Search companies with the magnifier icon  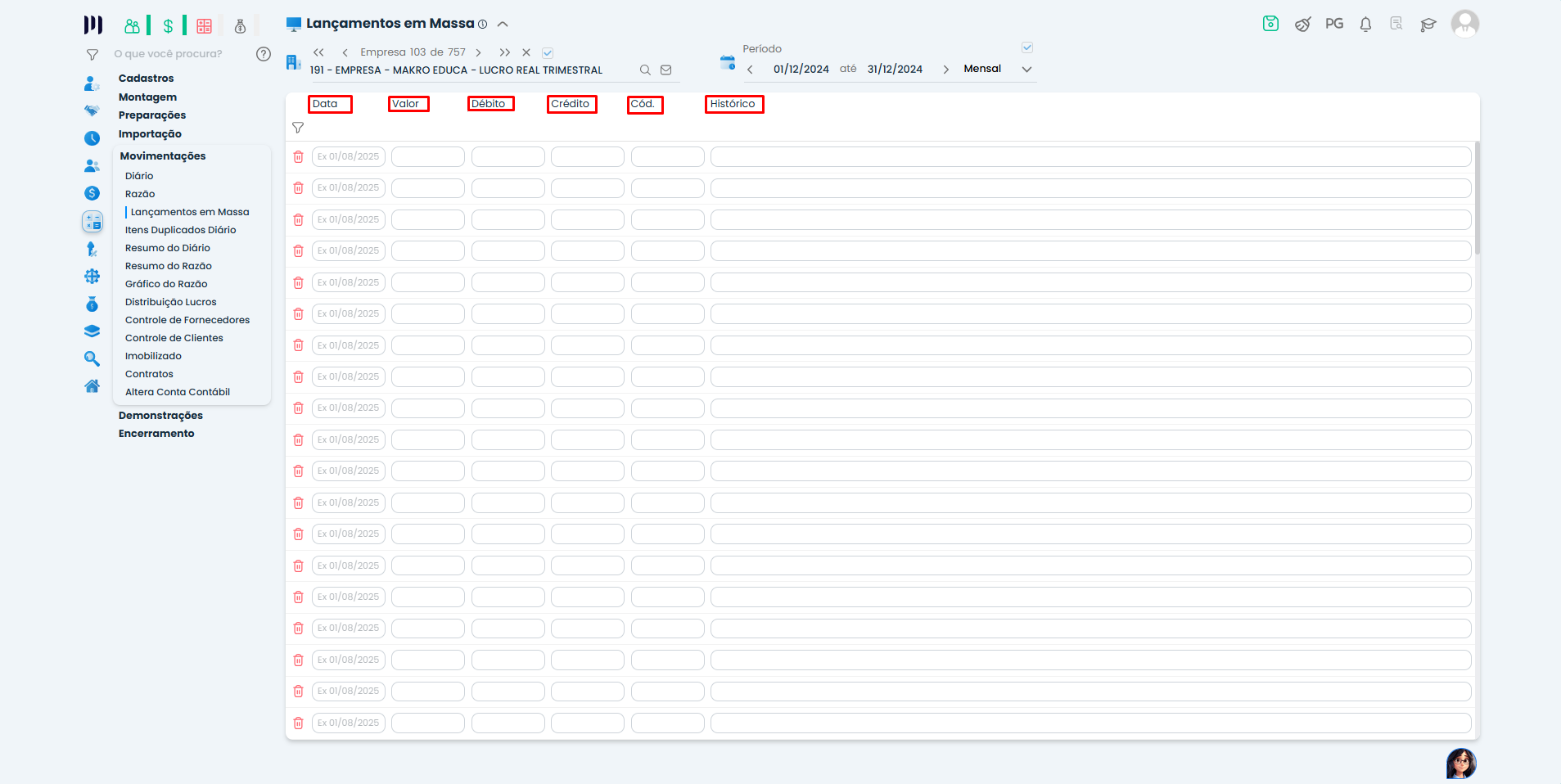point(645,70)
